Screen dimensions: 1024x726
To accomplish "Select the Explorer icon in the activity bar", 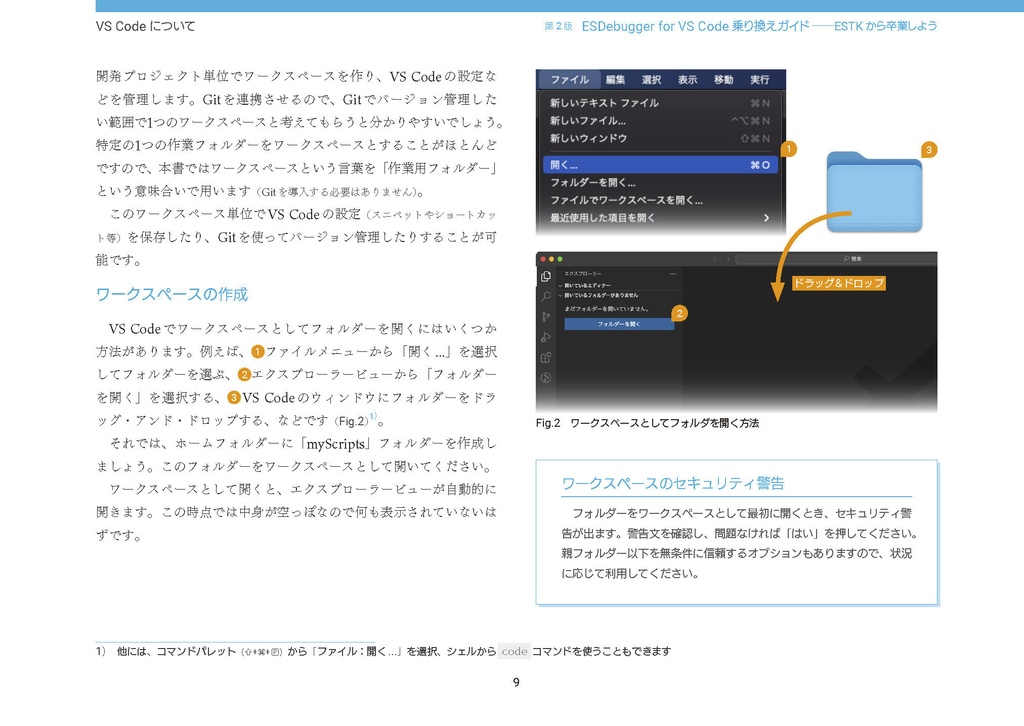I will click(x=545, y=275).
